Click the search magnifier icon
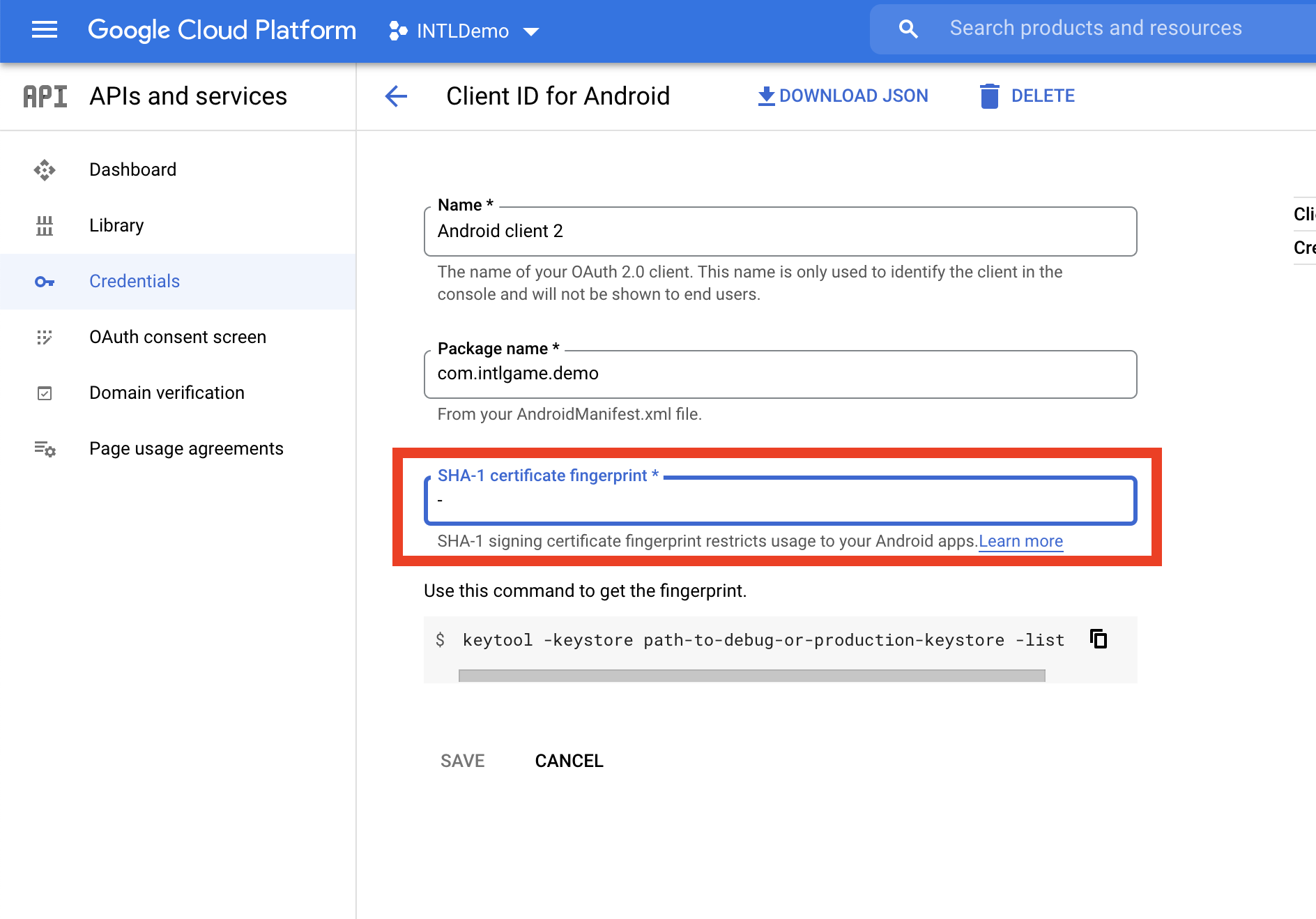This screenshot has height=919, width=1316. tap(908, 29)
